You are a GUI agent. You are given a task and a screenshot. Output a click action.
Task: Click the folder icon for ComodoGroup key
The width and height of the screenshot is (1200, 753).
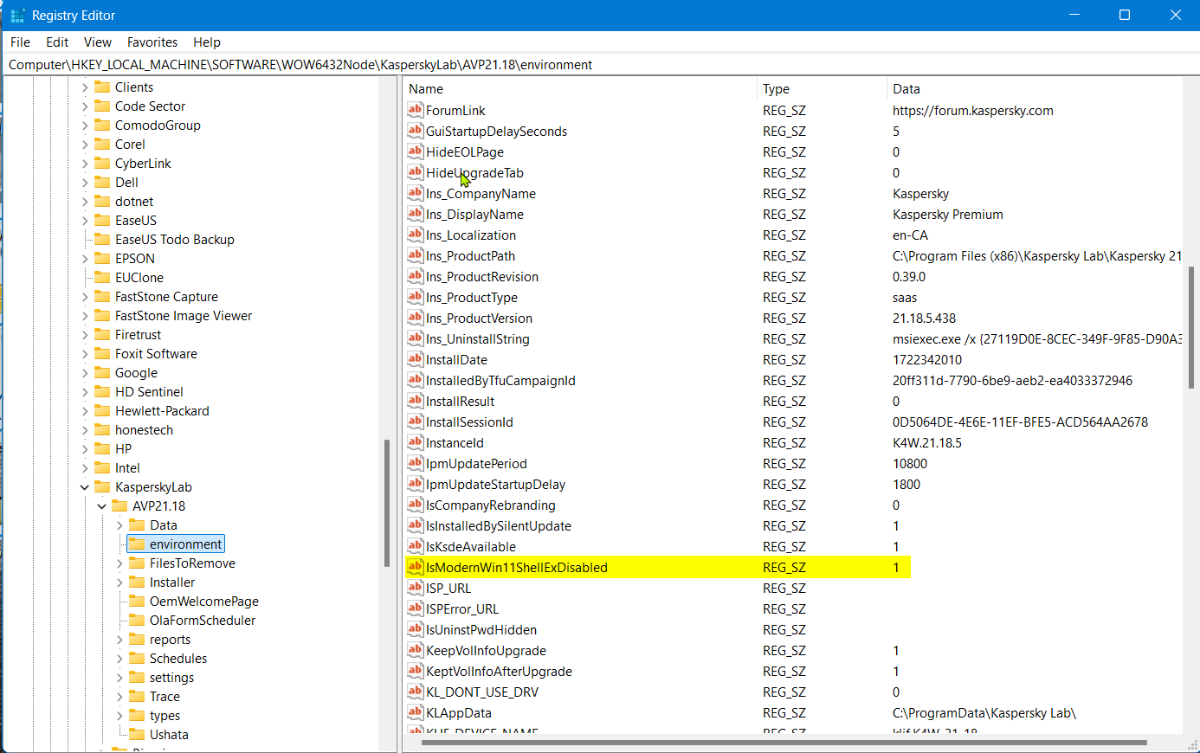tap(102, 125)
